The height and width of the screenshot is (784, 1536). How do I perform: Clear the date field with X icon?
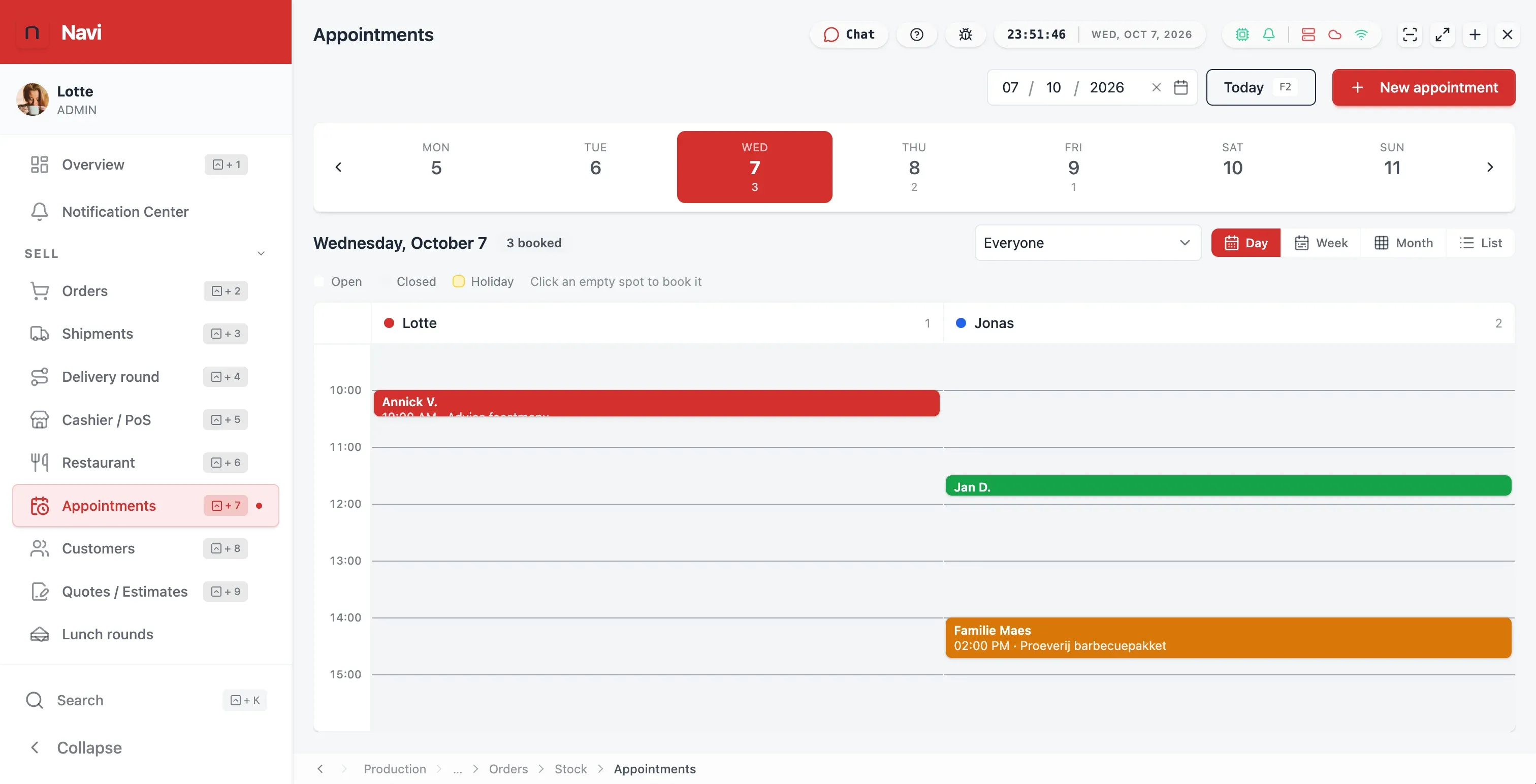1156,88
